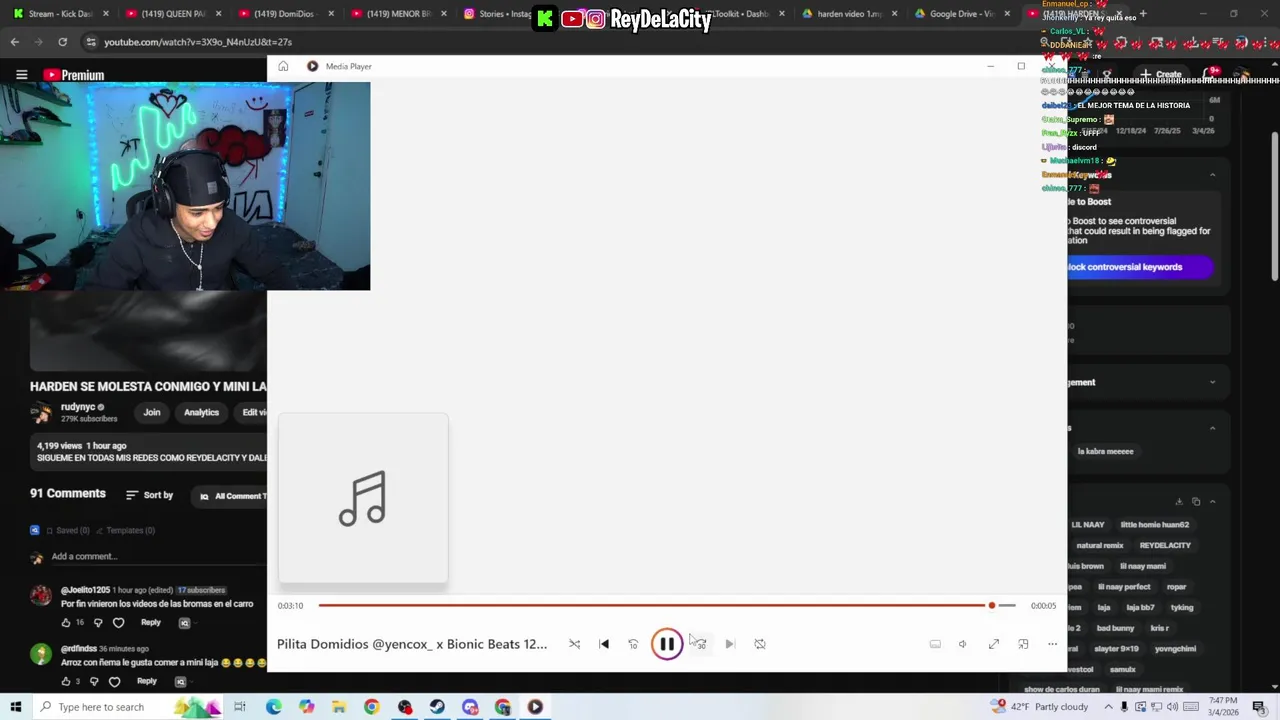Open @Joelito1205 commenter profile
Viewport: 1280px width, 720px height.
(x=85, y=590)
